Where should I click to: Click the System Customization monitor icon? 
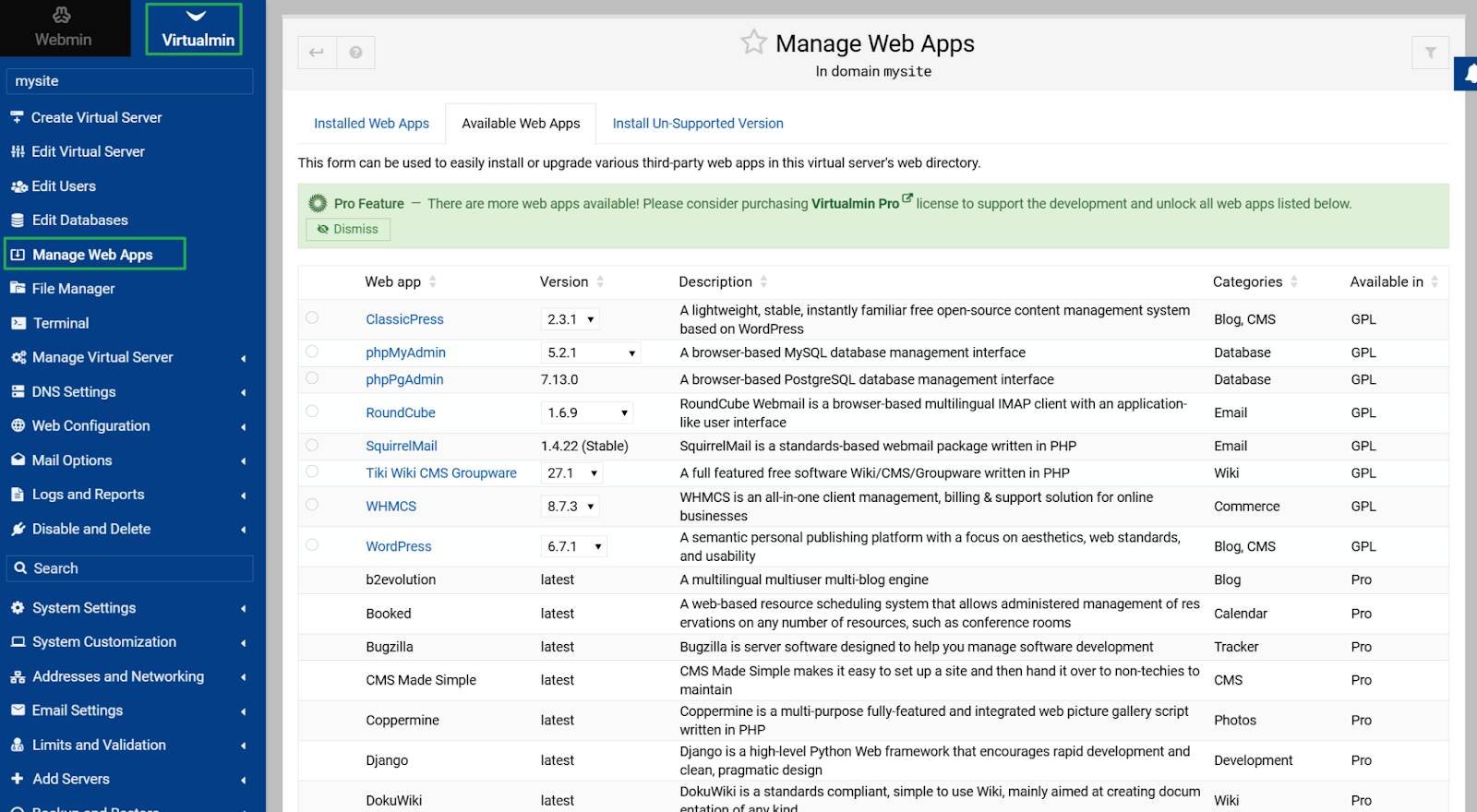(x=18, y=641)
